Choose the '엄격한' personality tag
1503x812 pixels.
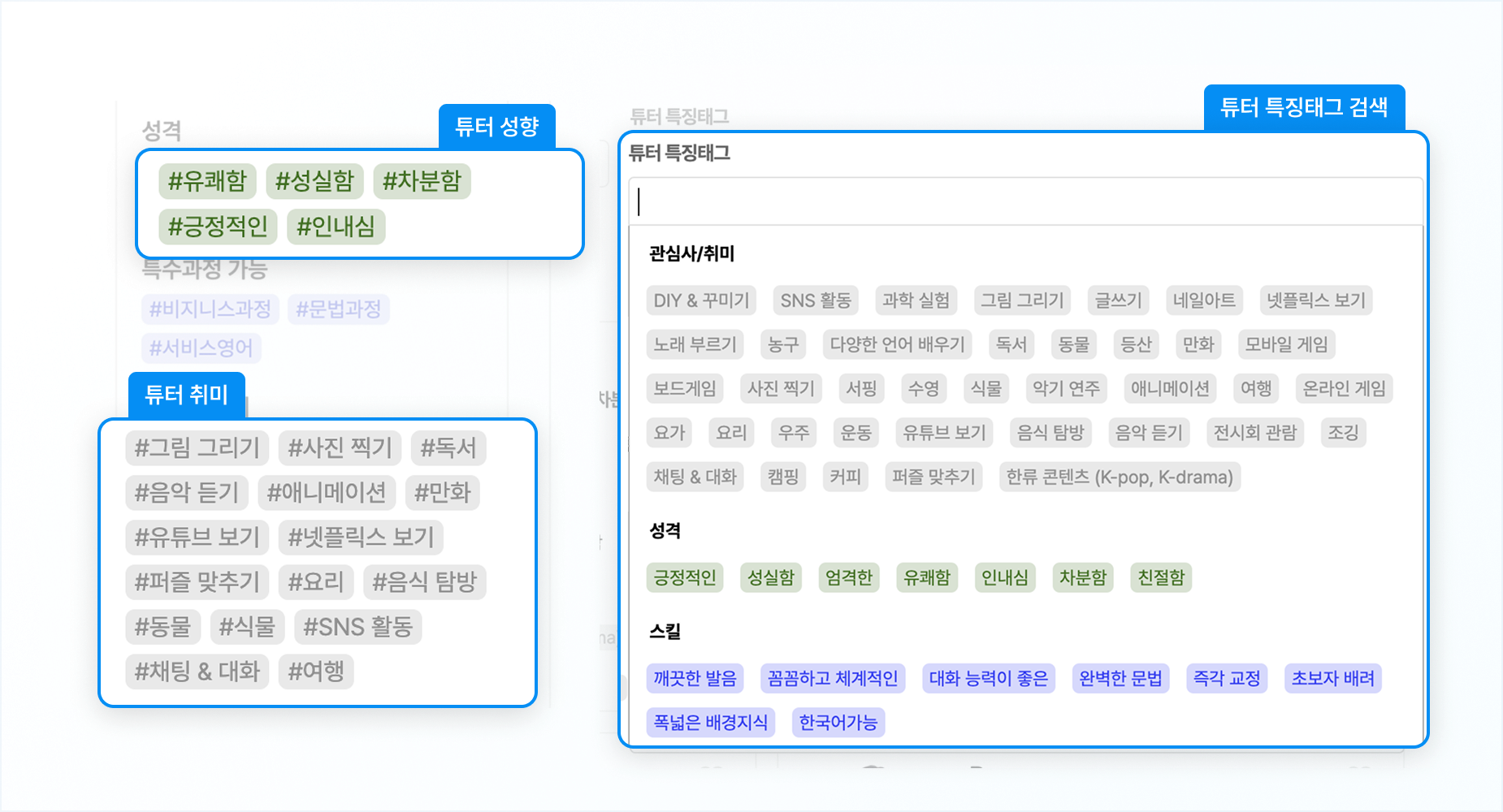[x=848, y=577]
